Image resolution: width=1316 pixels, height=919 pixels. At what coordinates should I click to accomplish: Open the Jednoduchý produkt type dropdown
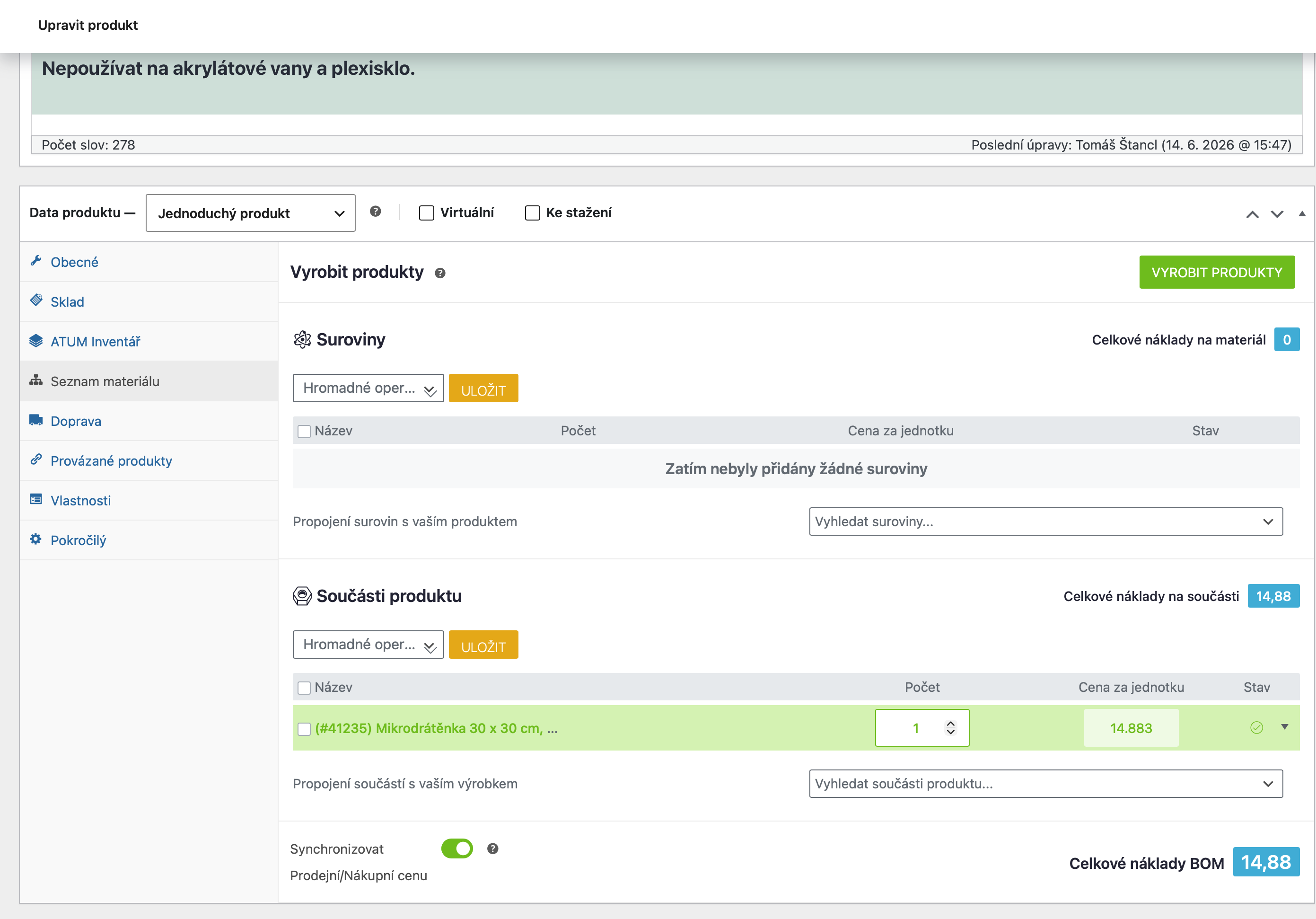(x=251, y=213)
